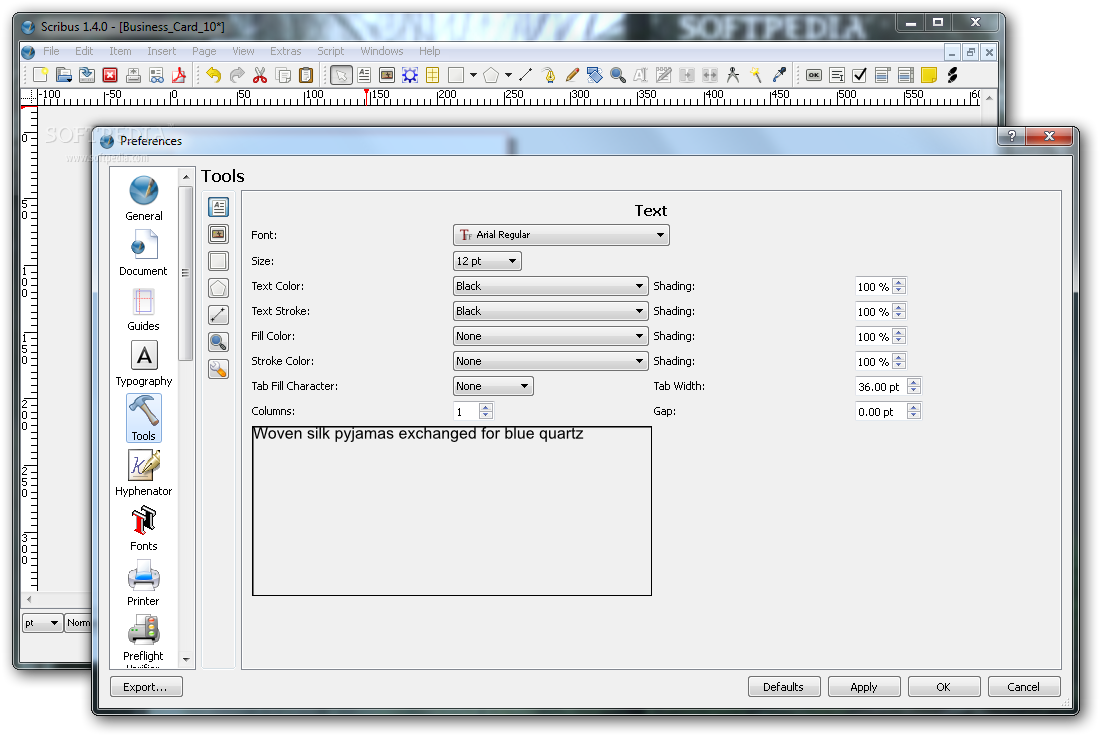Select the Insert Image Frame toolbar tool
The width and height of the screenshot is (1100, 736).
[387, 75]
